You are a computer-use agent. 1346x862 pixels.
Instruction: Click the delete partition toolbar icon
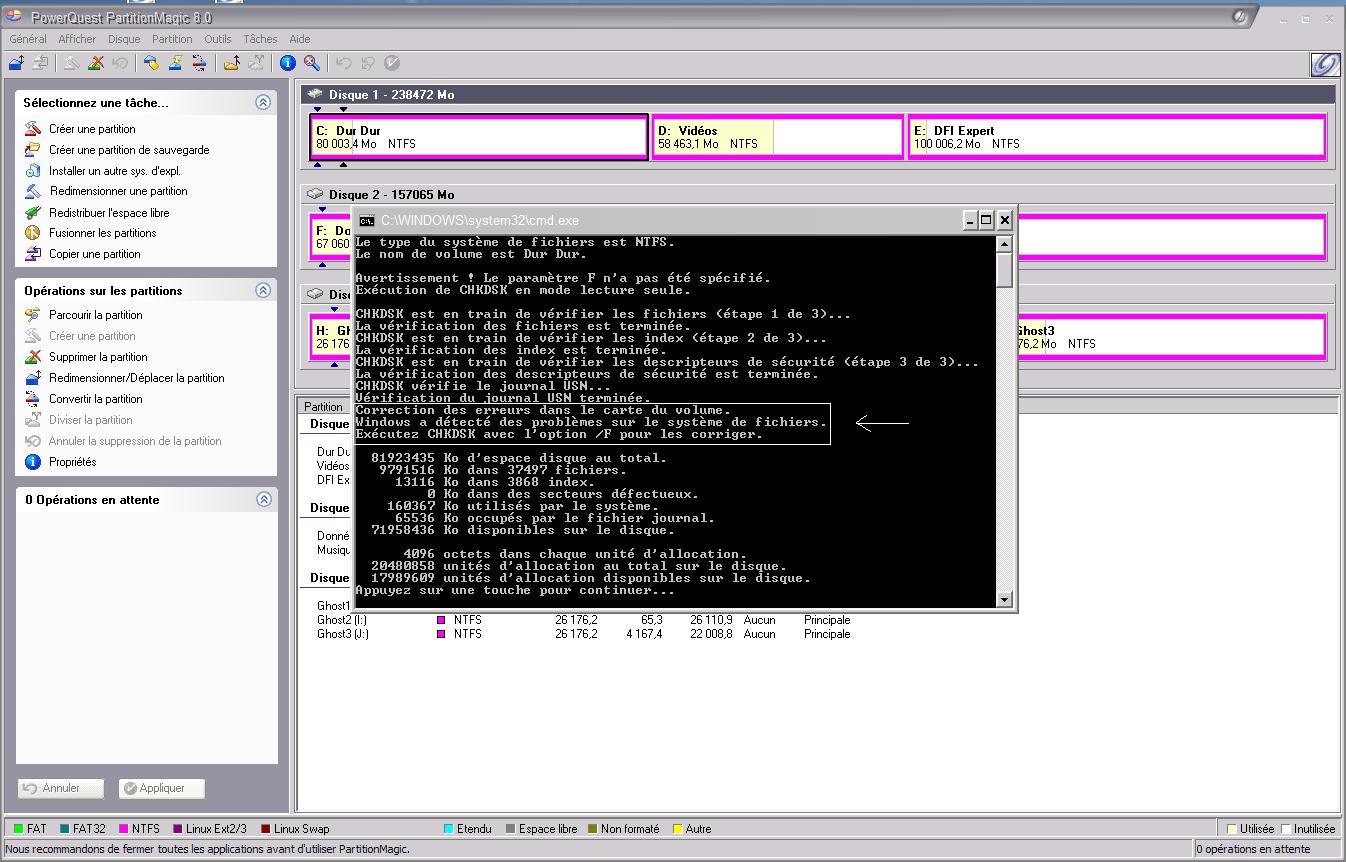tap(96, 63)
